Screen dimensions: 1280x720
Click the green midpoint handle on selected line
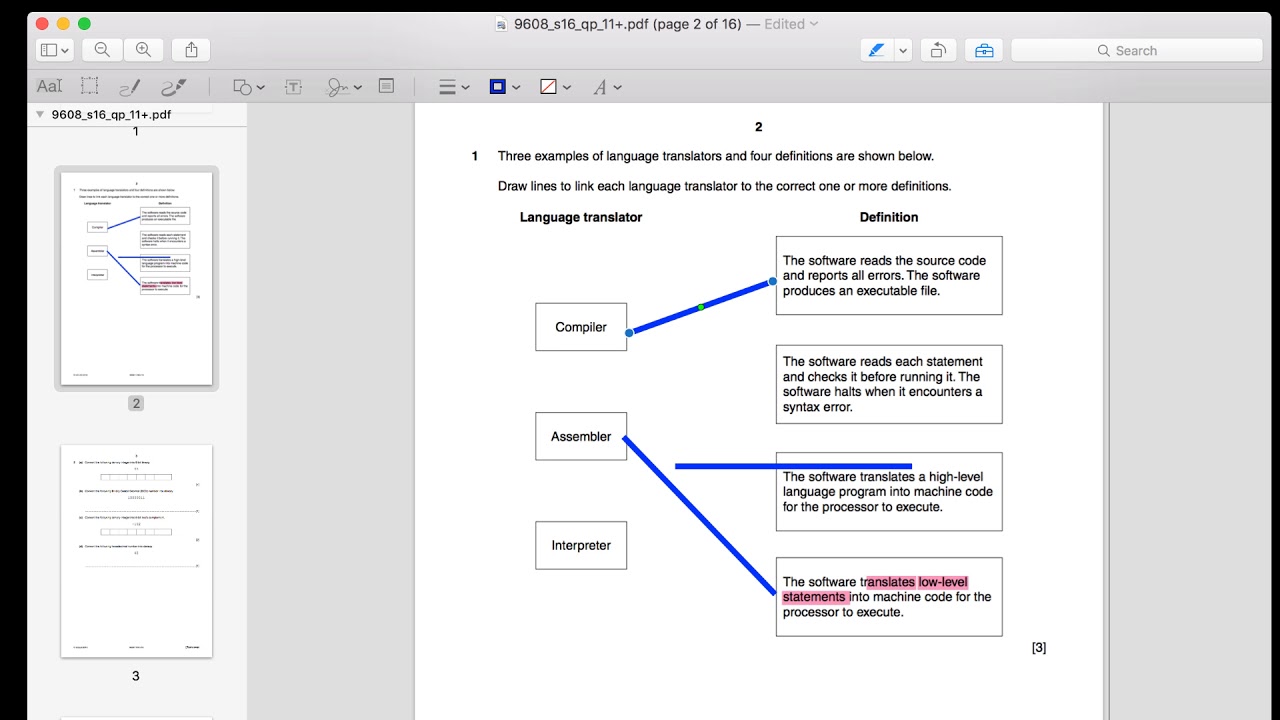[701, 307]
